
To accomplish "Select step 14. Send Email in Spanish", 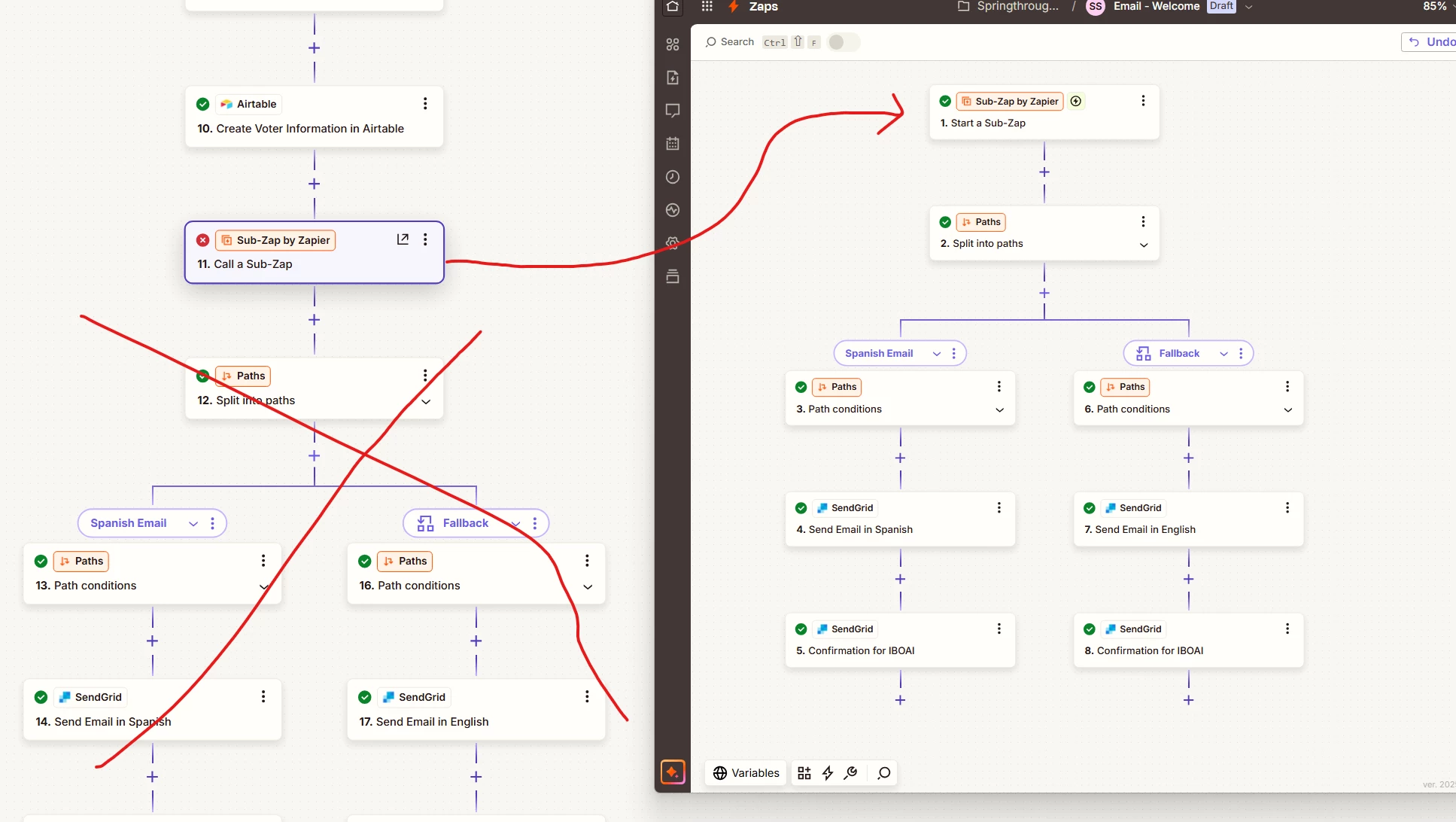I will [x=153, y=710].
